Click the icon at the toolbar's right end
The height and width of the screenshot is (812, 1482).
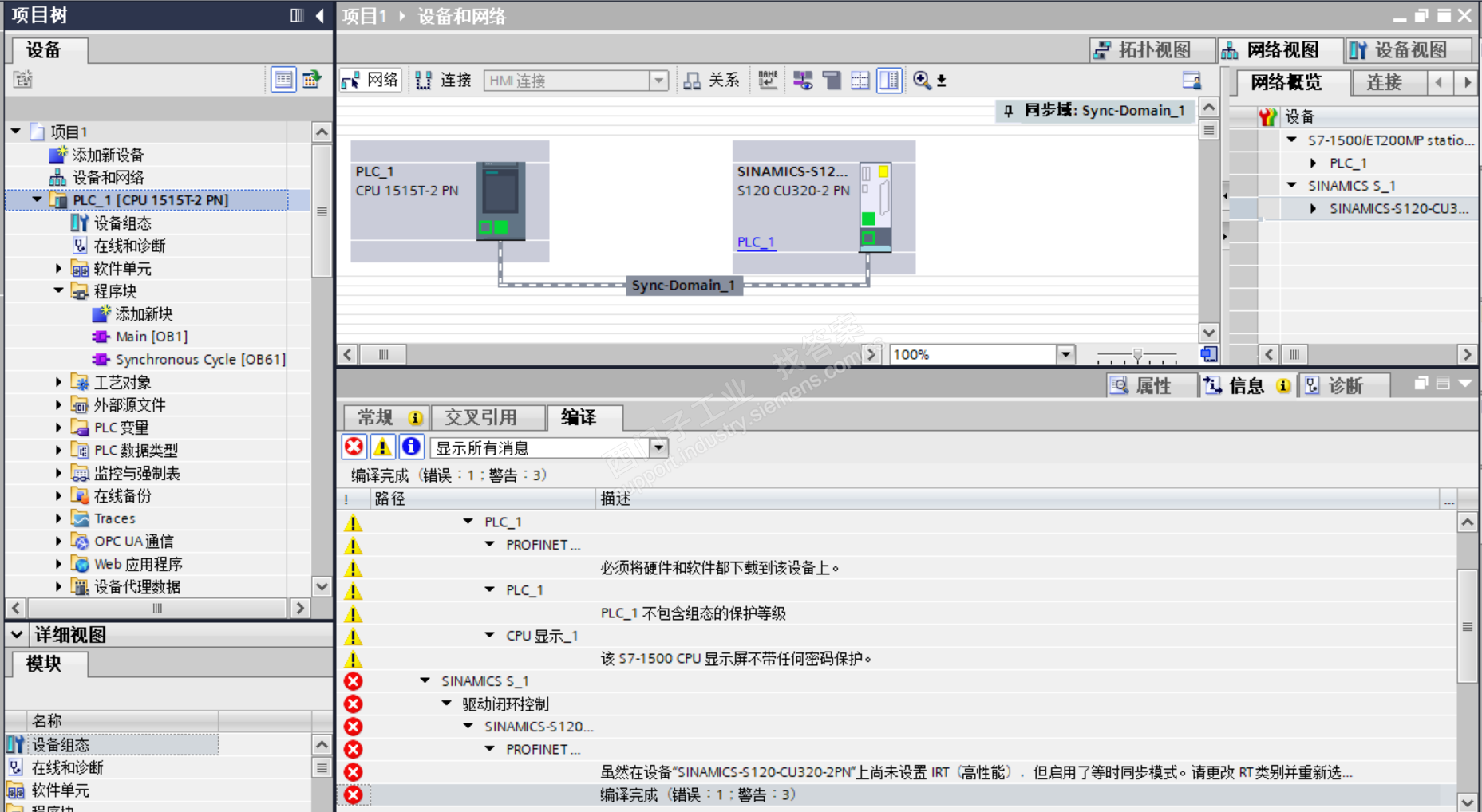(1192, 80)
